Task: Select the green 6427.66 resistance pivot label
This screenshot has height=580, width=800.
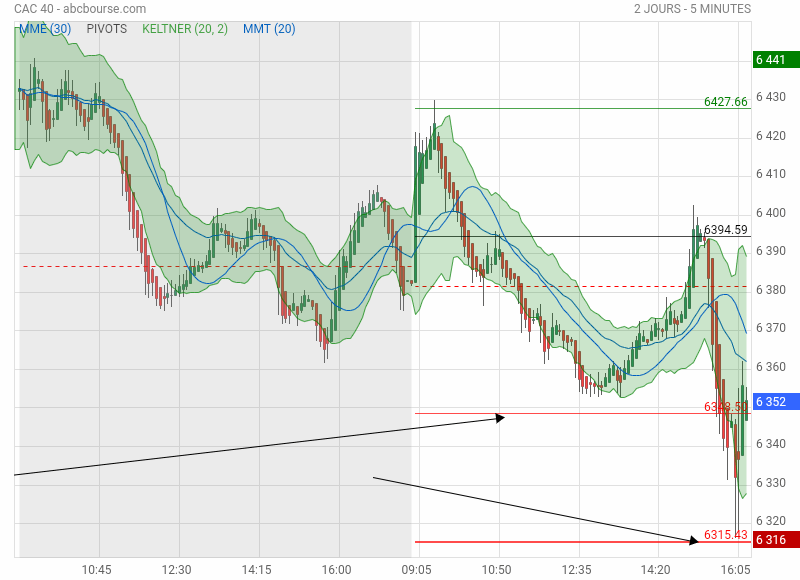Action: click(726, 102)
